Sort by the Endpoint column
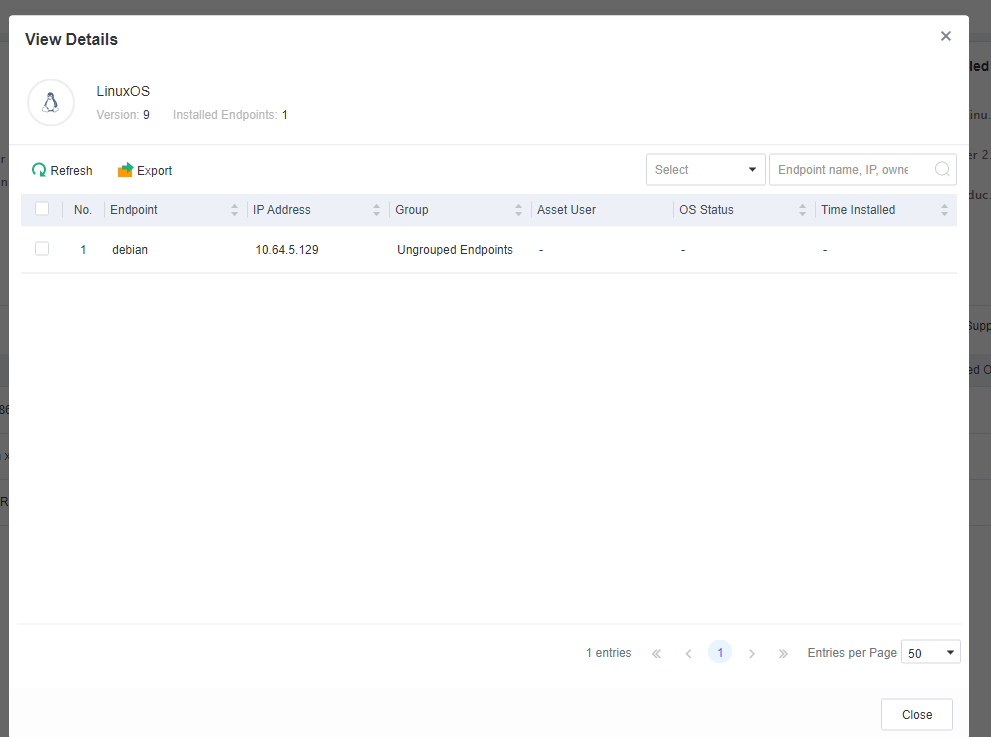 pyautogui.click(x=235, y=210)
